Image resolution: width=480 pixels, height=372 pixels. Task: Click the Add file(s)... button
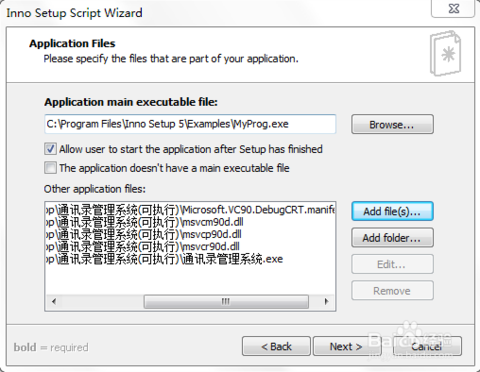[392, 211]
